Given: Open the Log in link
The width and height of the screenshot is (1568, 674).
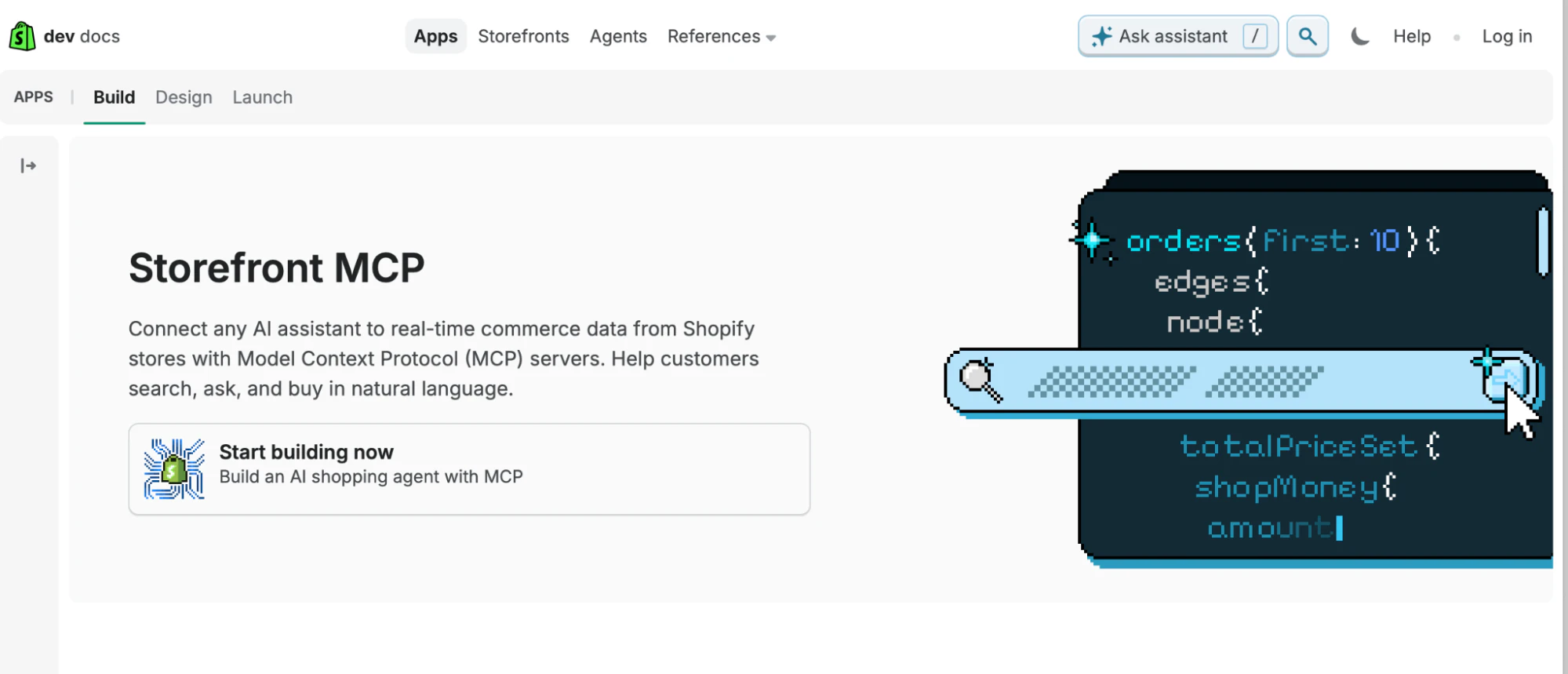Looking at the screenshot, I should pyautogui.click(x=1507, y=36).
